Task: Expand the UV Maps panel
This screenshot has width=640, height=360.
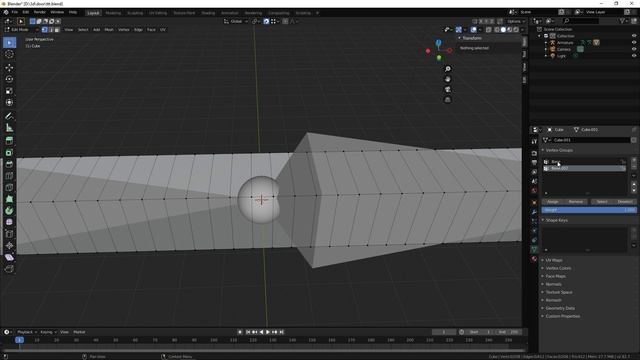Action: coord(553,260)
